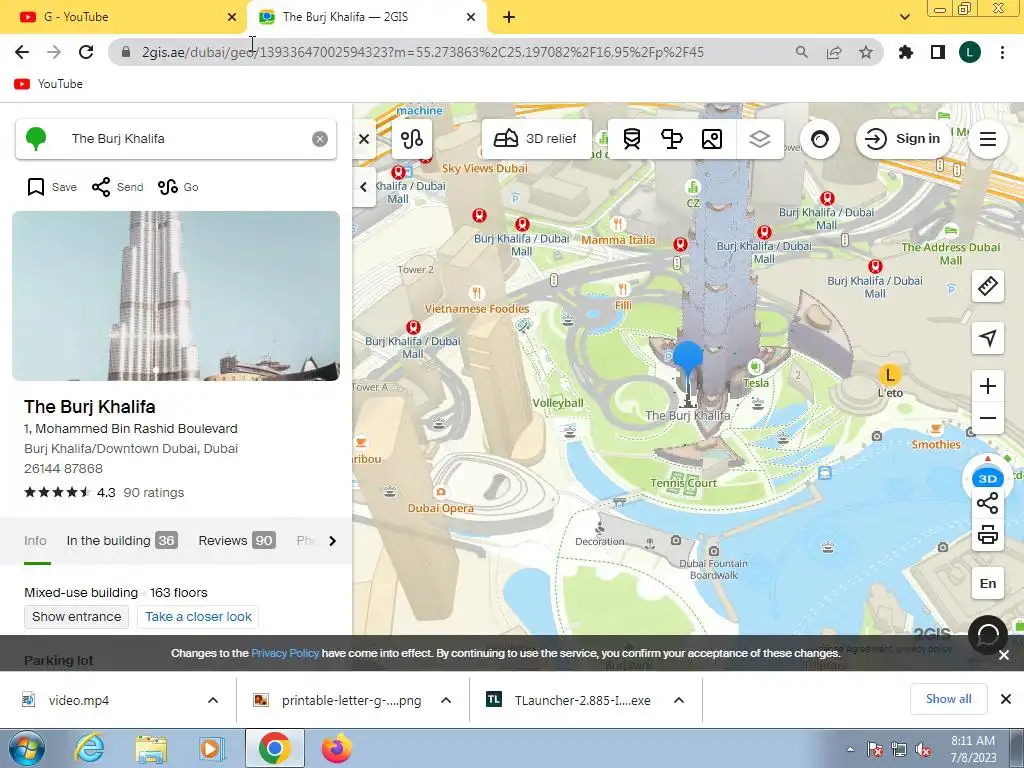Go back to previous page
Screen dimensions: 1024x768
[22, 52]
